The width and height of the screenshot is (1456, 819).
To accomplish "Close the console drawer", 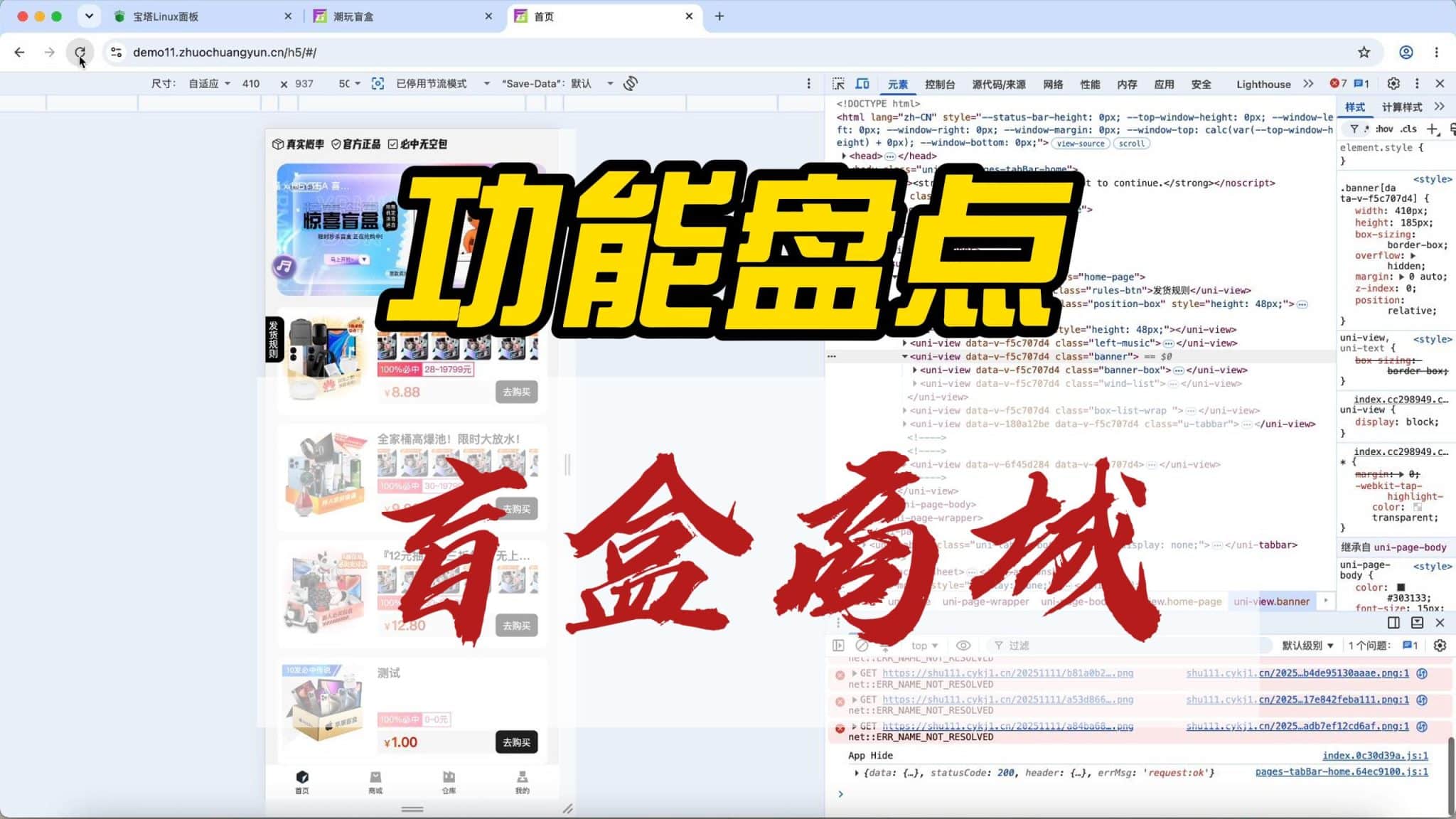I will point(1440,623).
